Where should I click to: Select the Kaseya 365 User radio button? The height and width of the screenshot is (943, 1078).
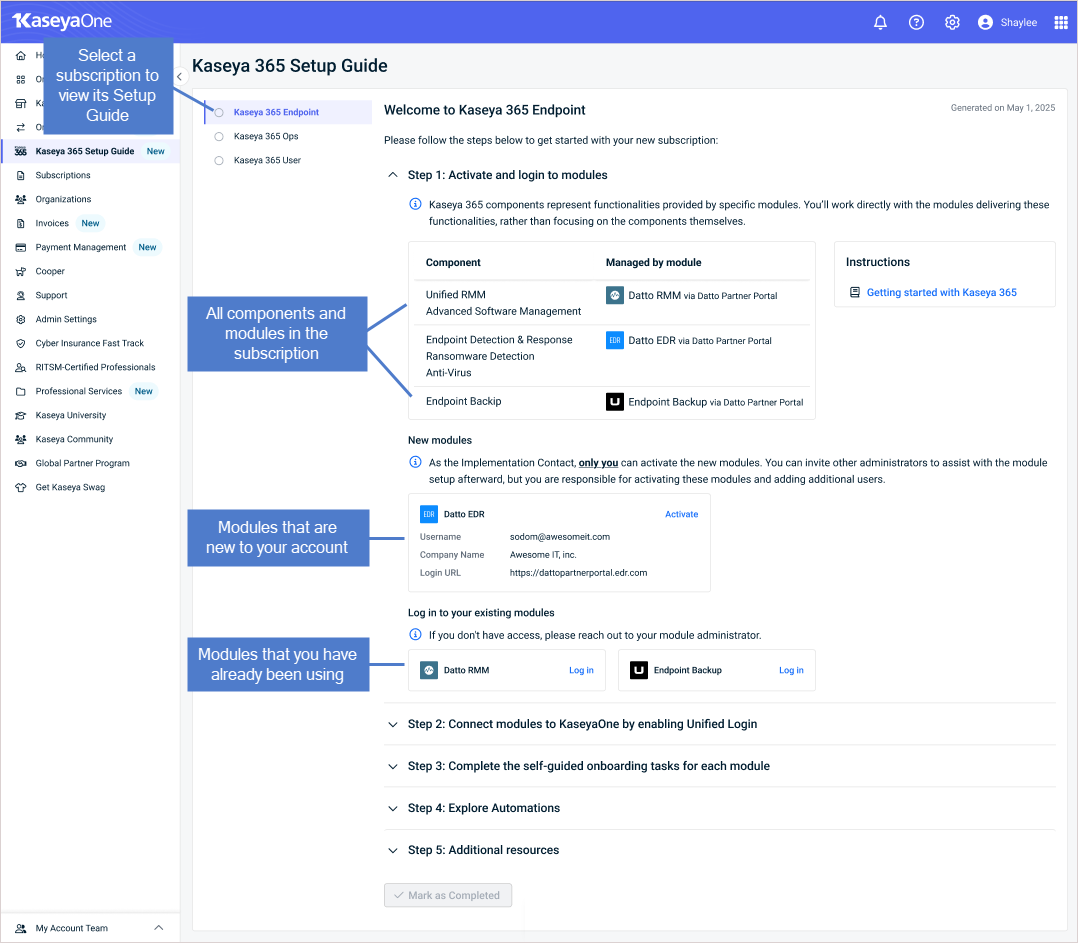[x=219, y=161]
